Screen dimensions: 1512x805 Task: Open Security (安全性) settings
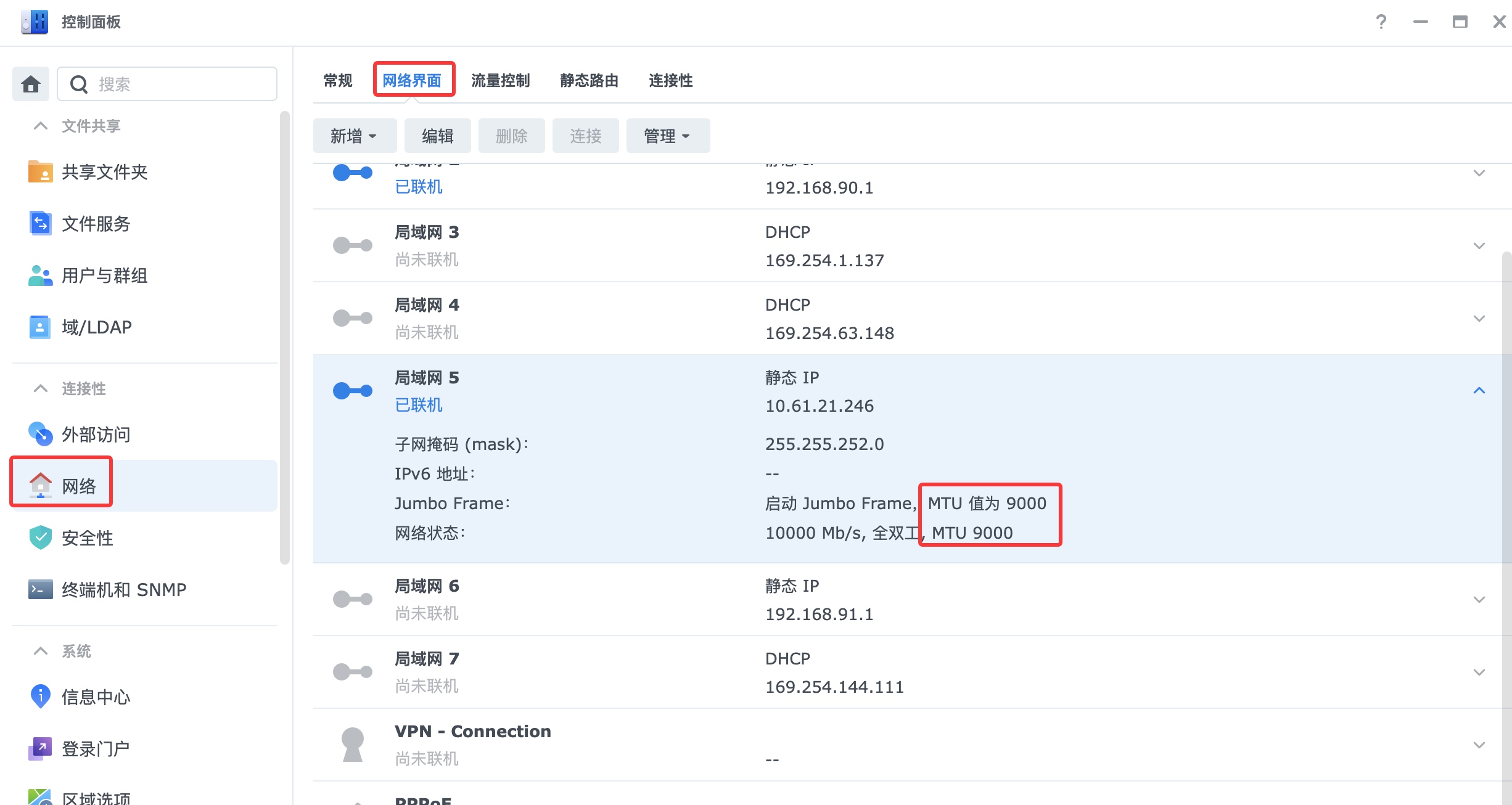tap(87, 538)
